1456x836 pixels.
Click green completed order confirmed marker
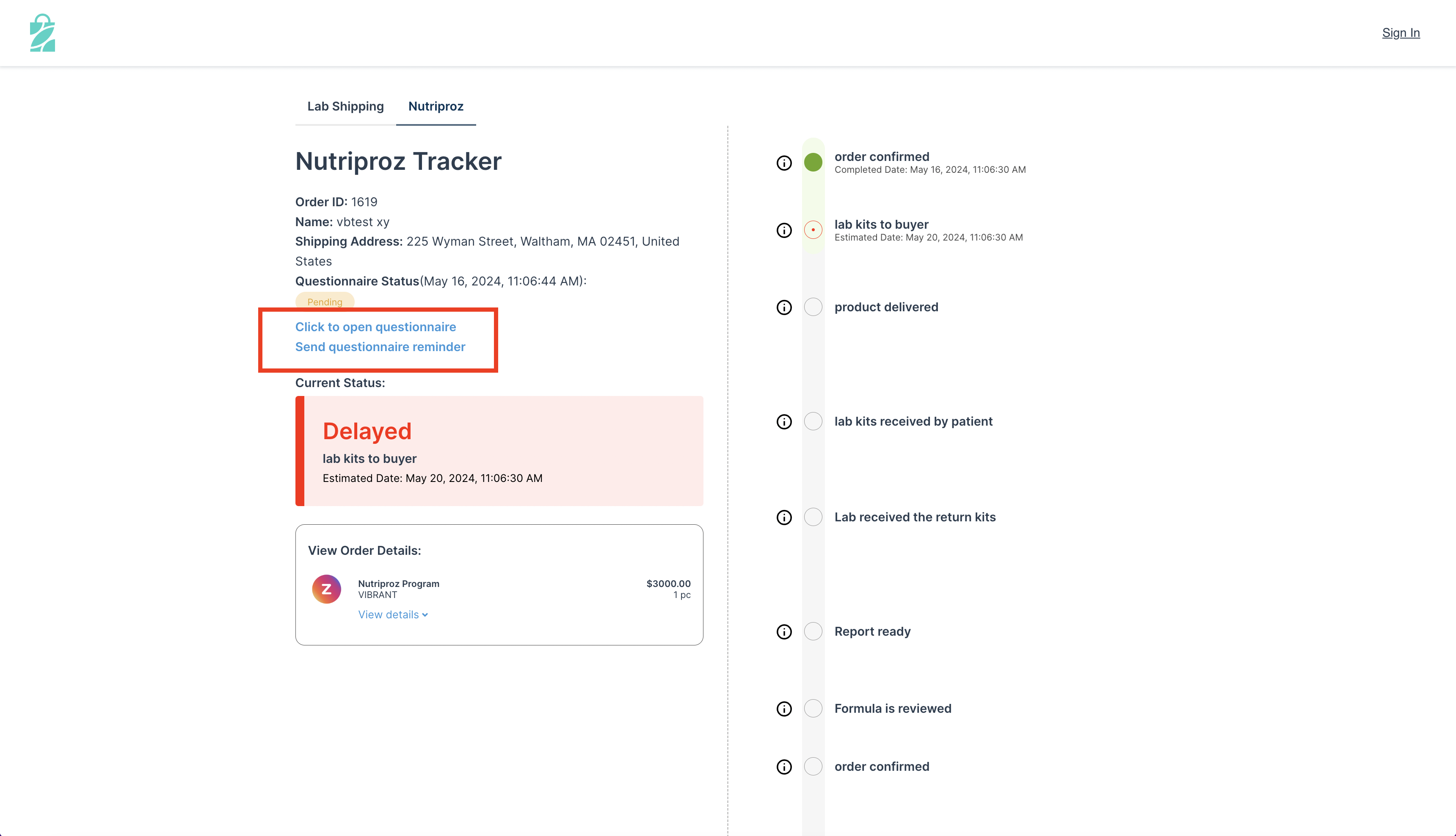click(x=813, y=162)
